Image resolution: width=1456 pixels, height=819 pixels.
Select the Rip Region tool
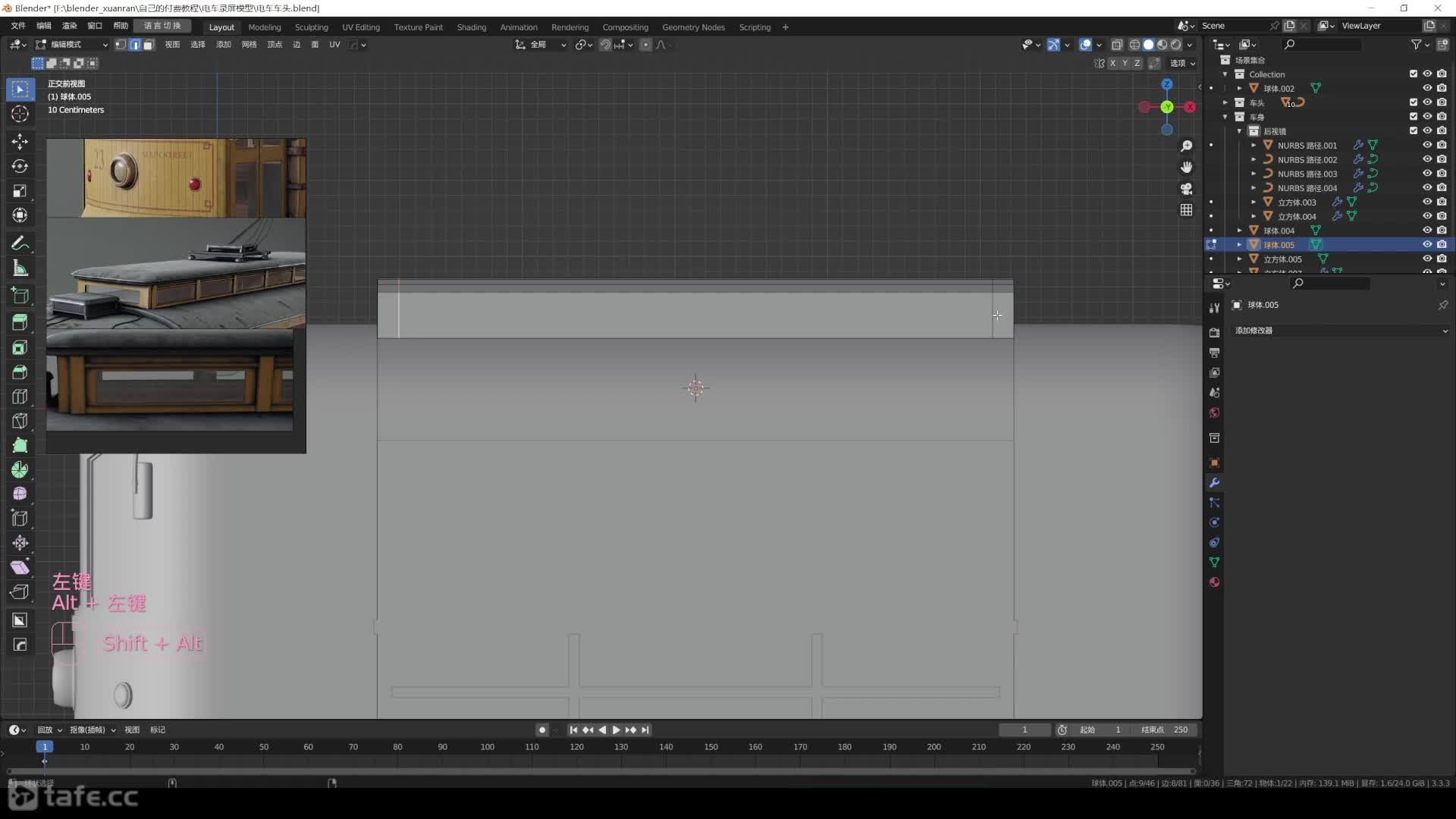(20, 591)
